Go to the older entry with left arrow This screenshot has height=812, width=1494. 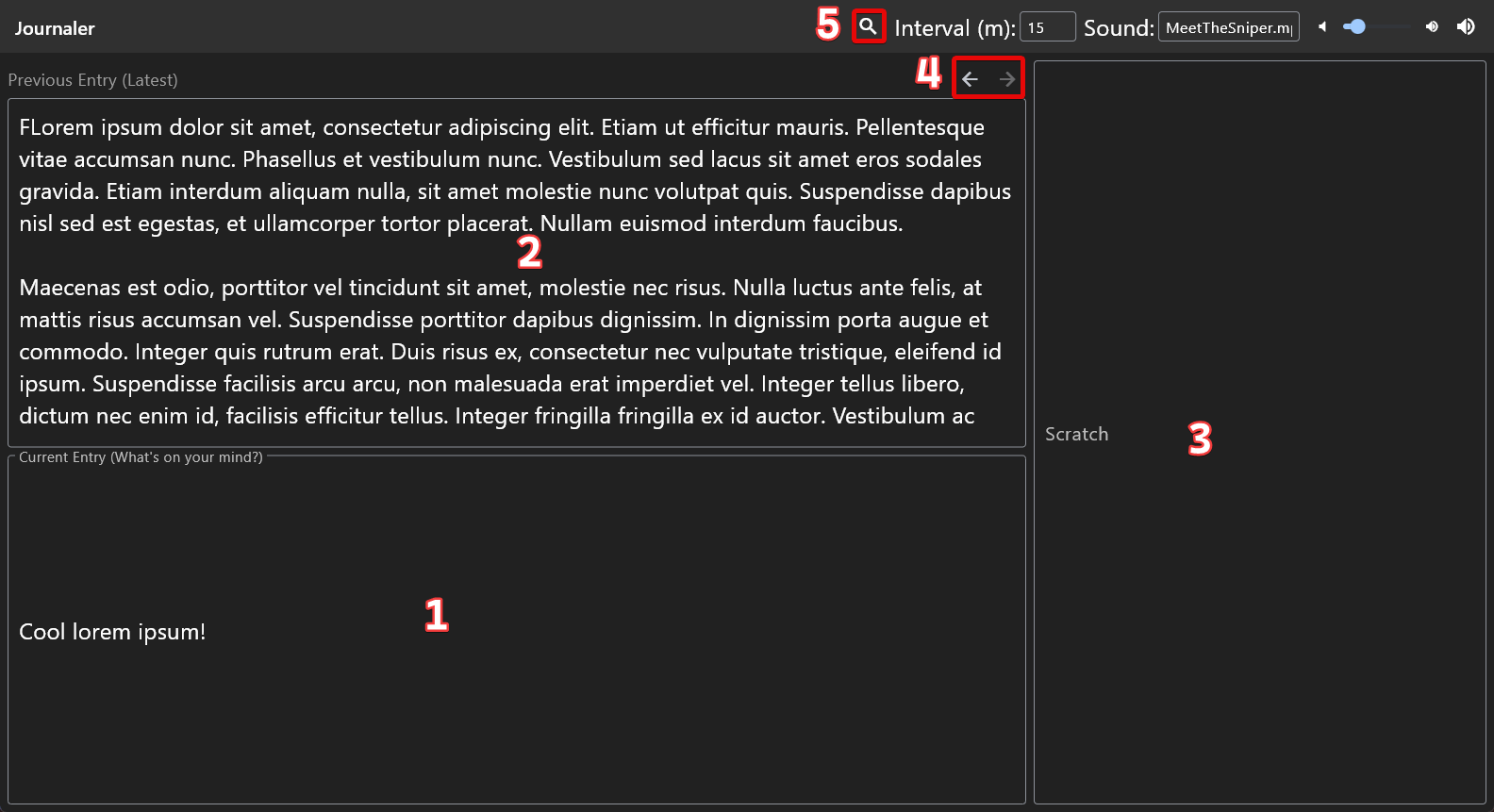[970, 79]
